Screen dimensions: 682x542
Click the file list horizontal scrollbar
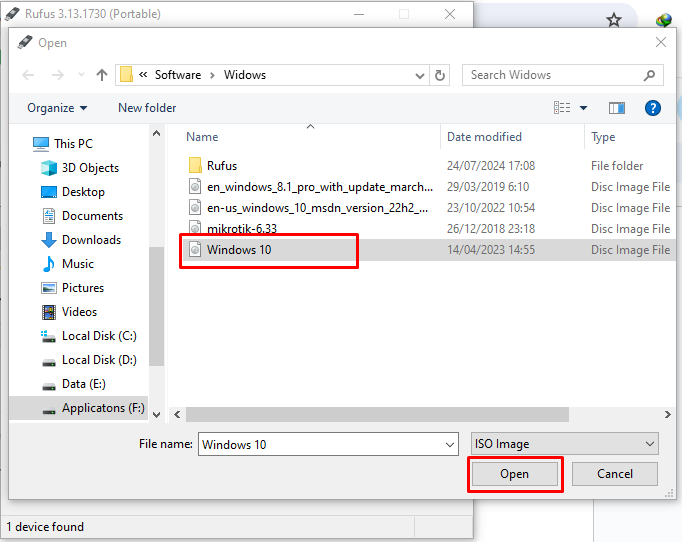(x=377, y=415)
